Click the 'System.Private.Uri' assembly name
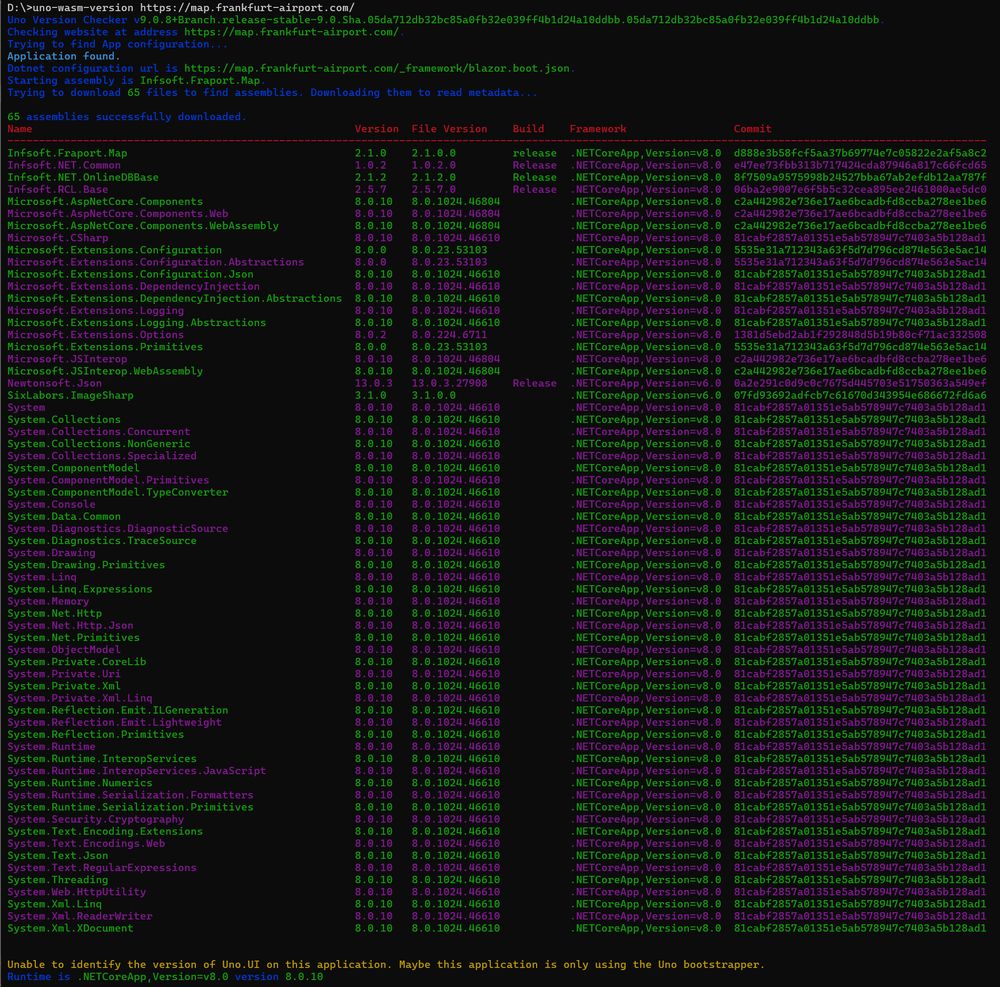 64,674
